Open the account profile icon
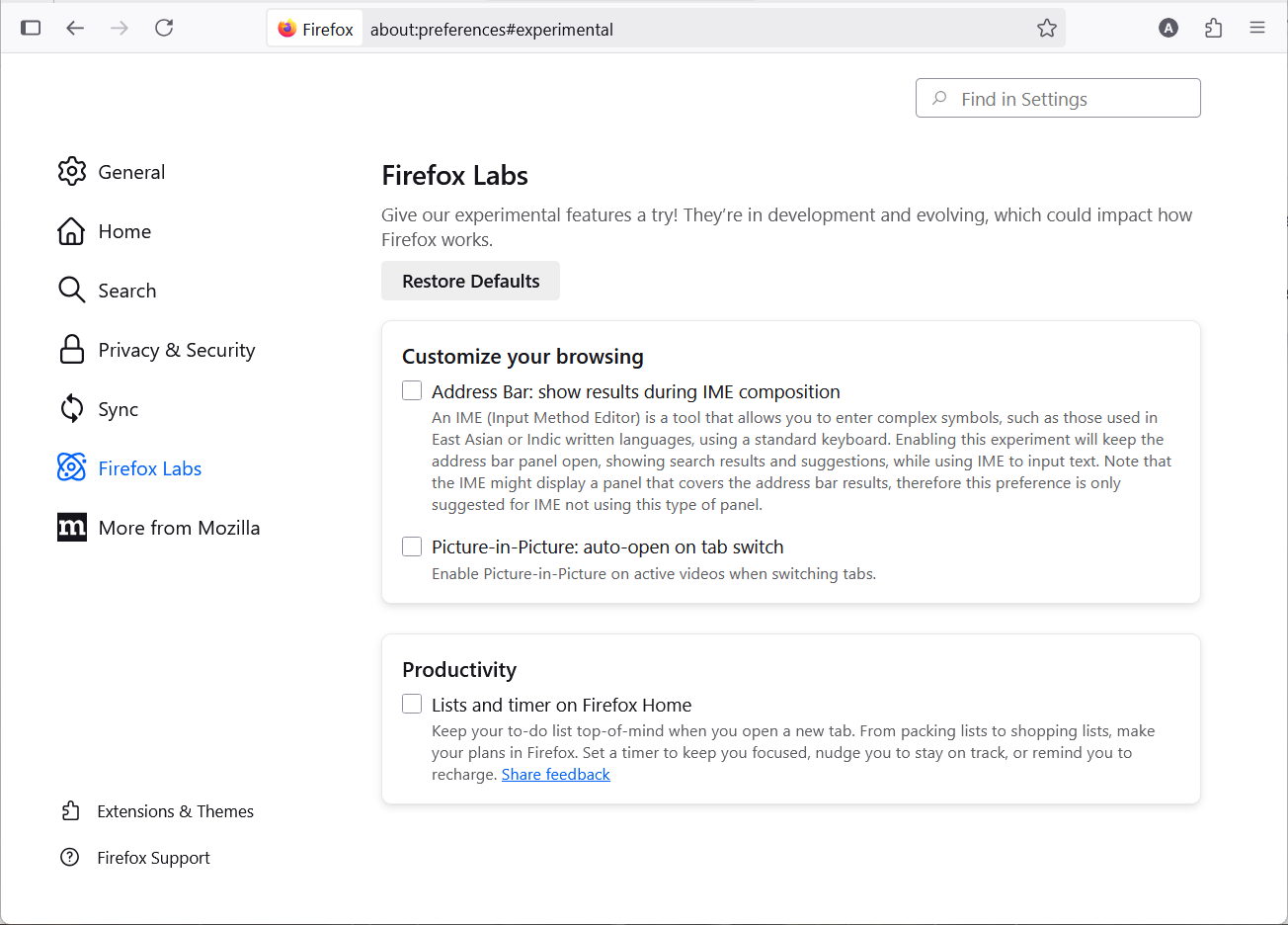This screenshot has height=925, width=1288. click(1168, 28)
